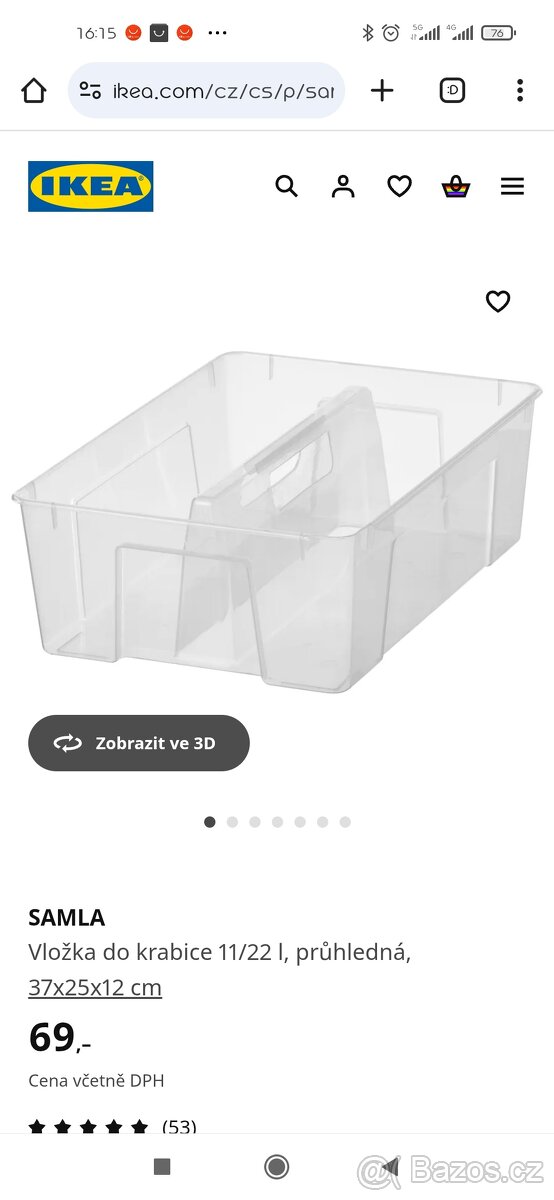Select the fourth image carousel dot
This screenshot has width=554, height=1200.
pyautogui.click(x=277, y=822)
